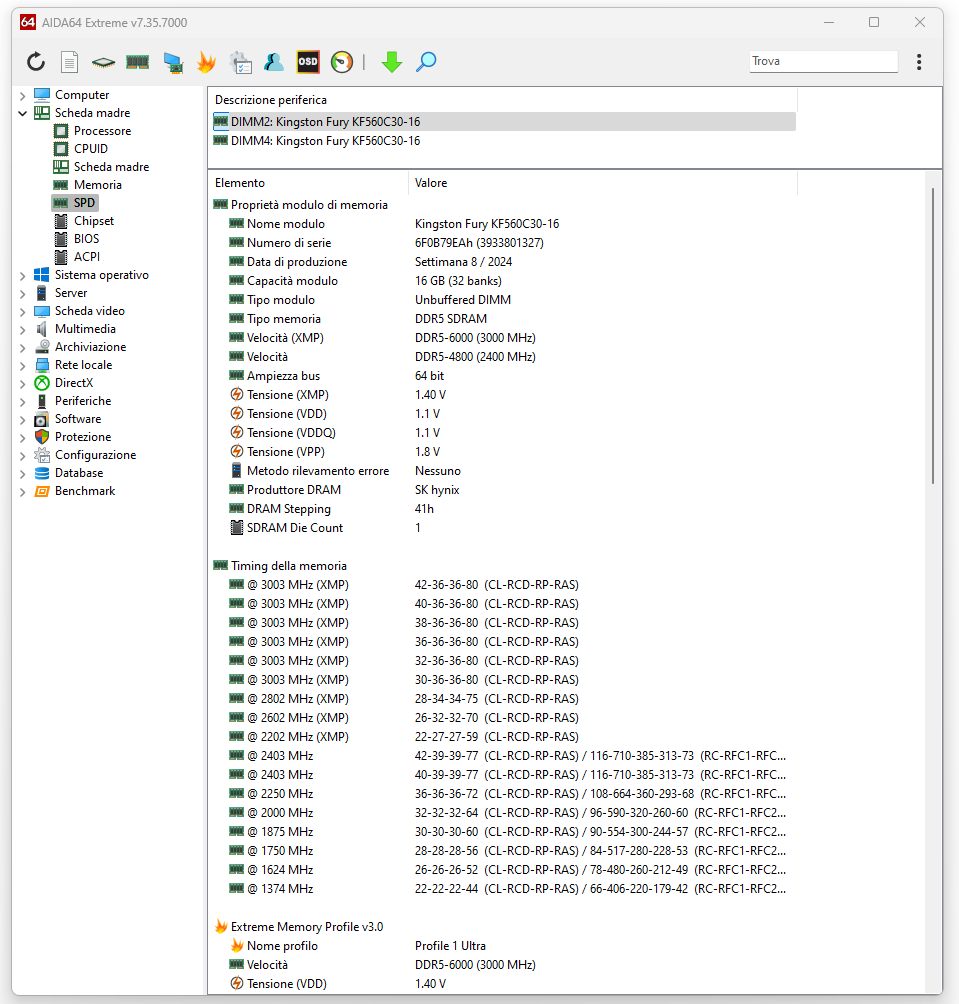The image size is (959, 1004).
Task: Open the BIOS tree item
Action: pyautogui.click(x=86, y=238)
